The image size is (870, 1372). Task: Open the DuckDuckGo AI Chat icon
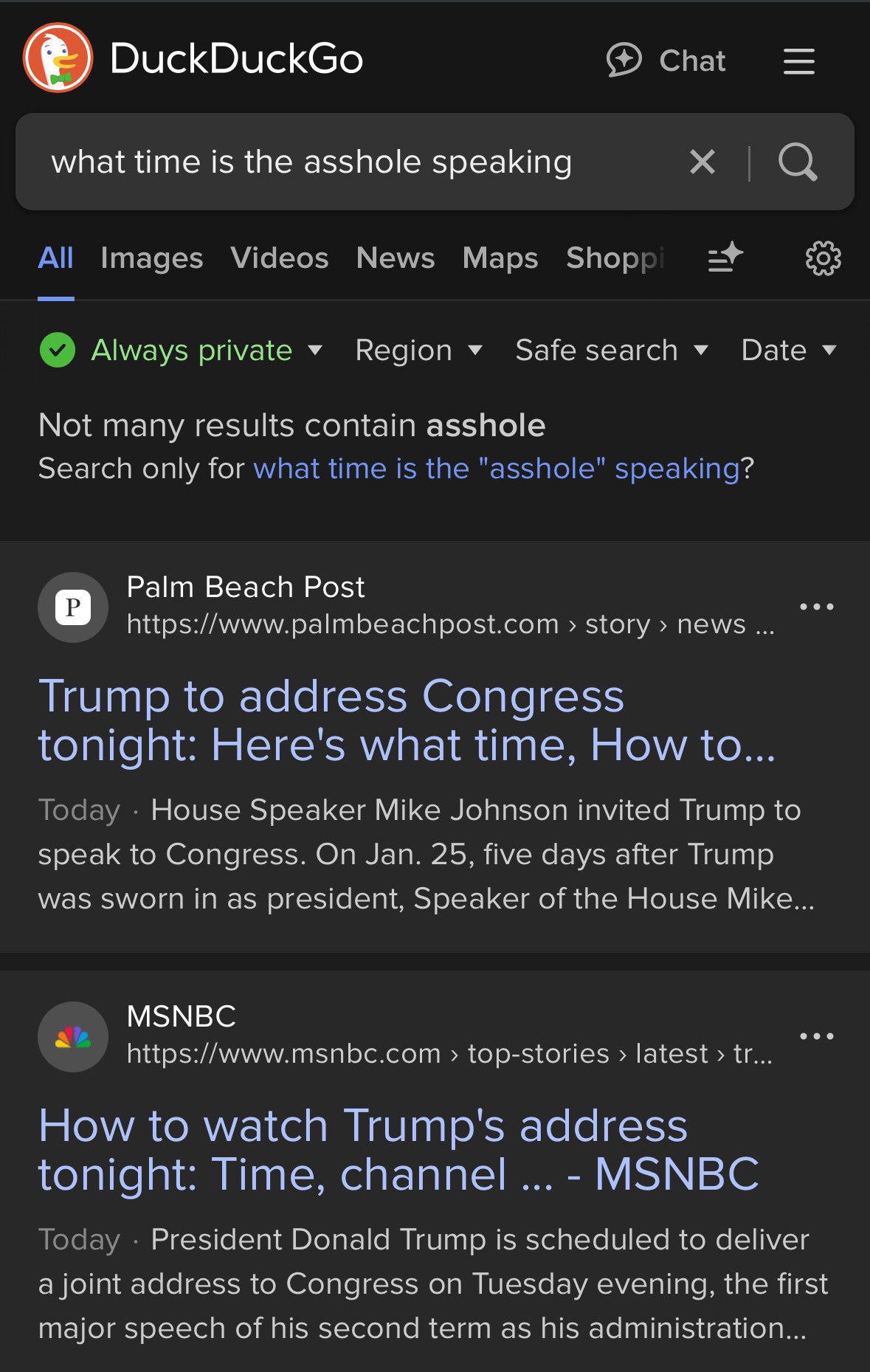coord(624,60)
